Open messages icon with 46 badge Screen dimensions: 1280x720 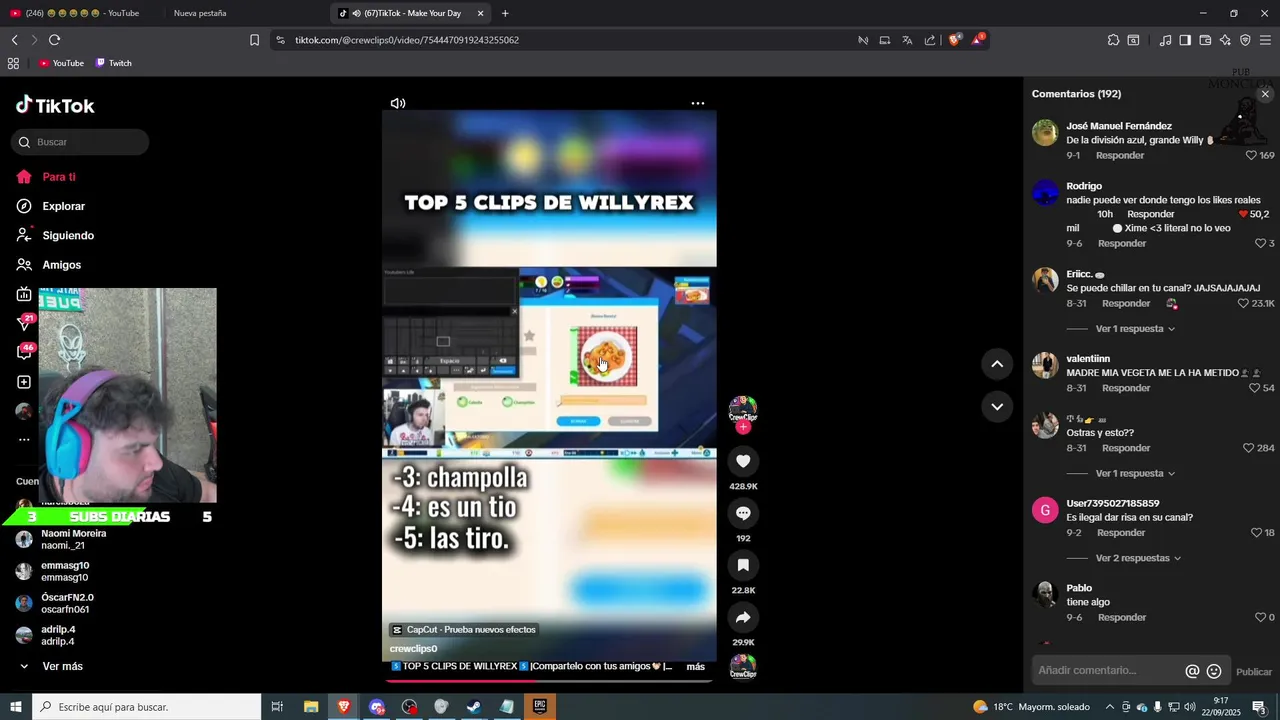coord(25,352)
